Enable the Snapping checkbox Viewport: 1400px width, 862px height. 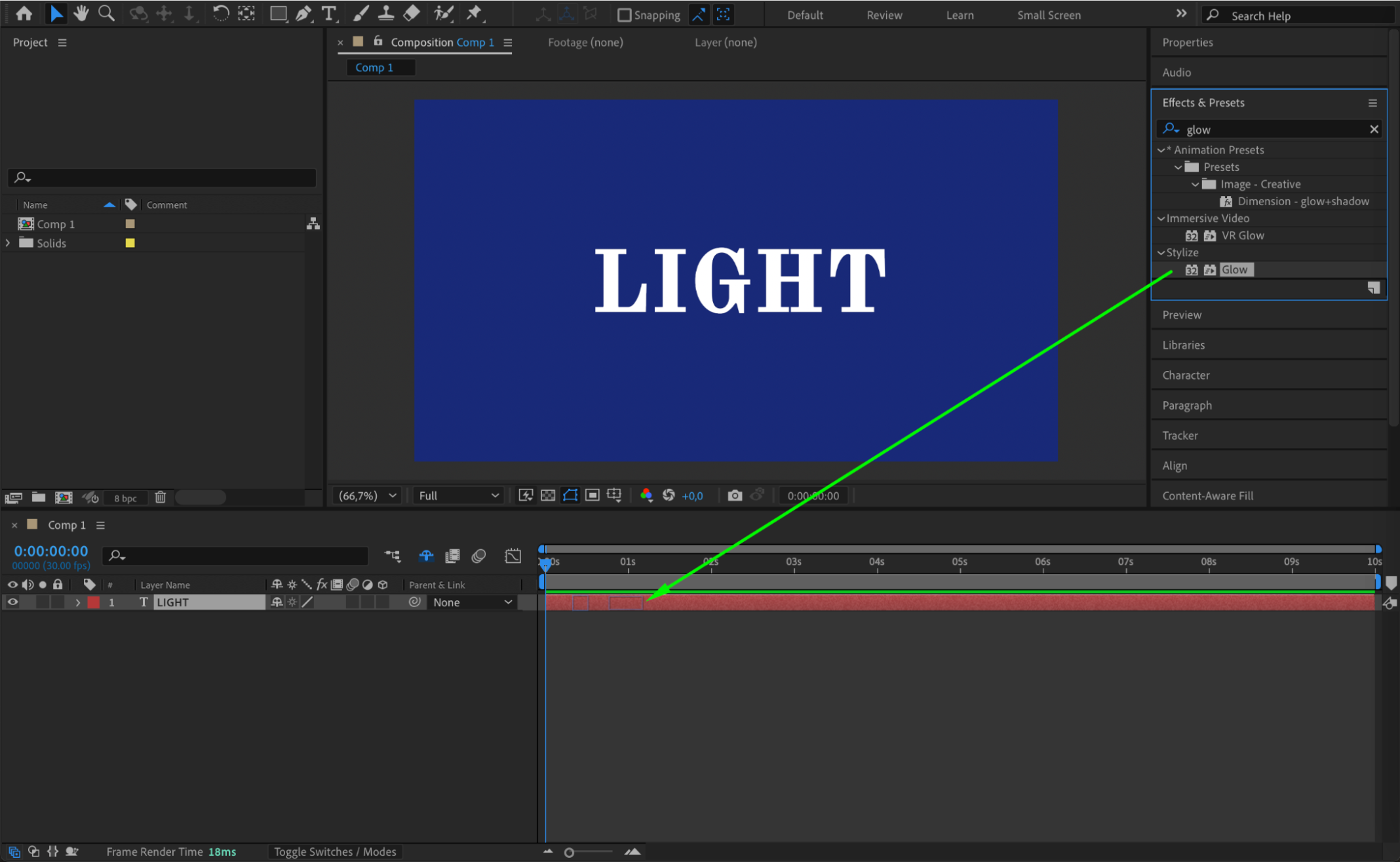(624, 15)
